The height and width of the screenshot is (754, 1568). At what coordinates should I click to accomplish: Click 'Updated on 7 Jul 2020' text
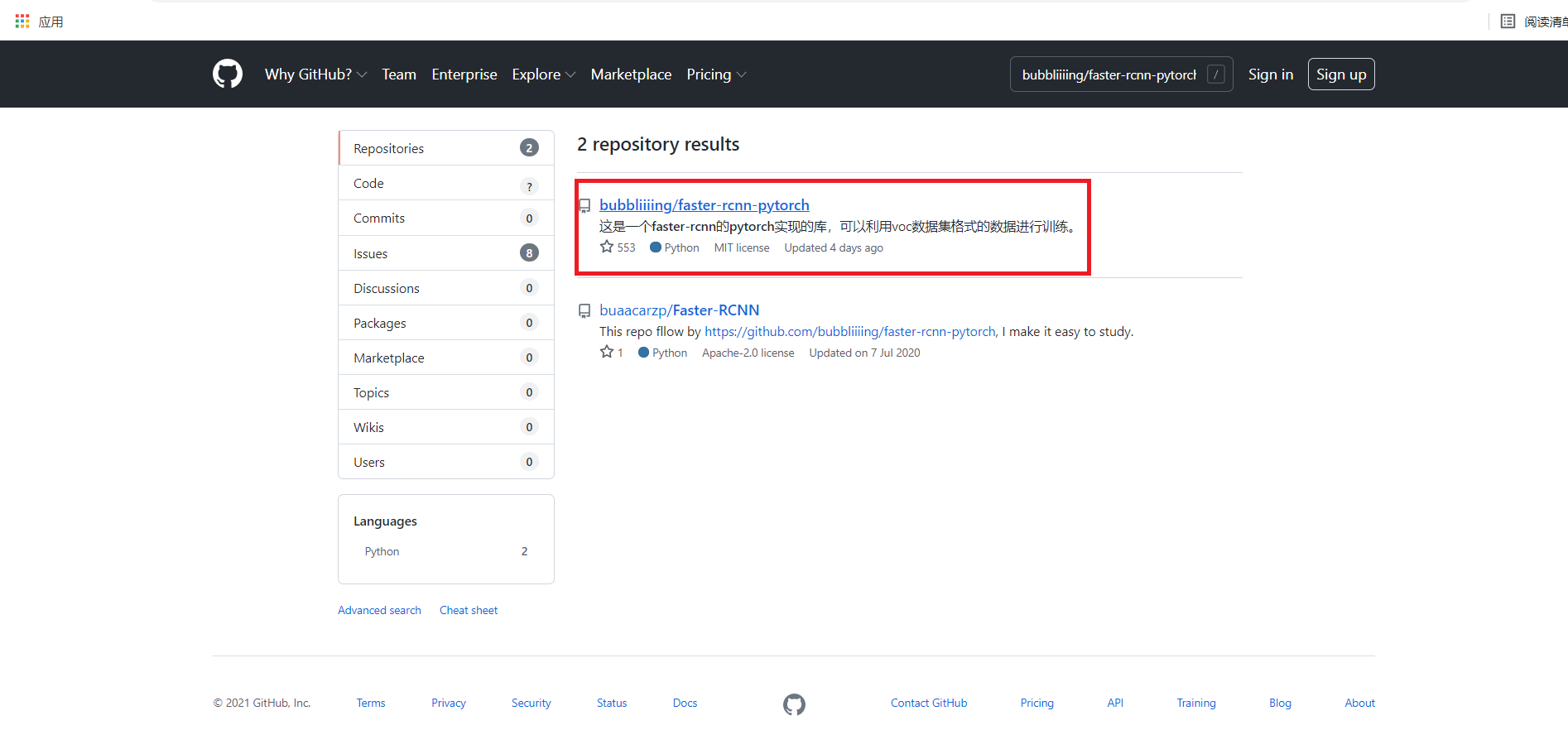864,353
